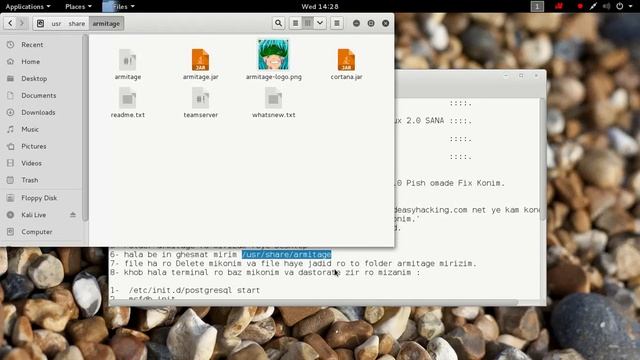Open Floppy Disk in the sidebar
The height and width of the screenshot is (360, 640).
[x=42, y=198]
